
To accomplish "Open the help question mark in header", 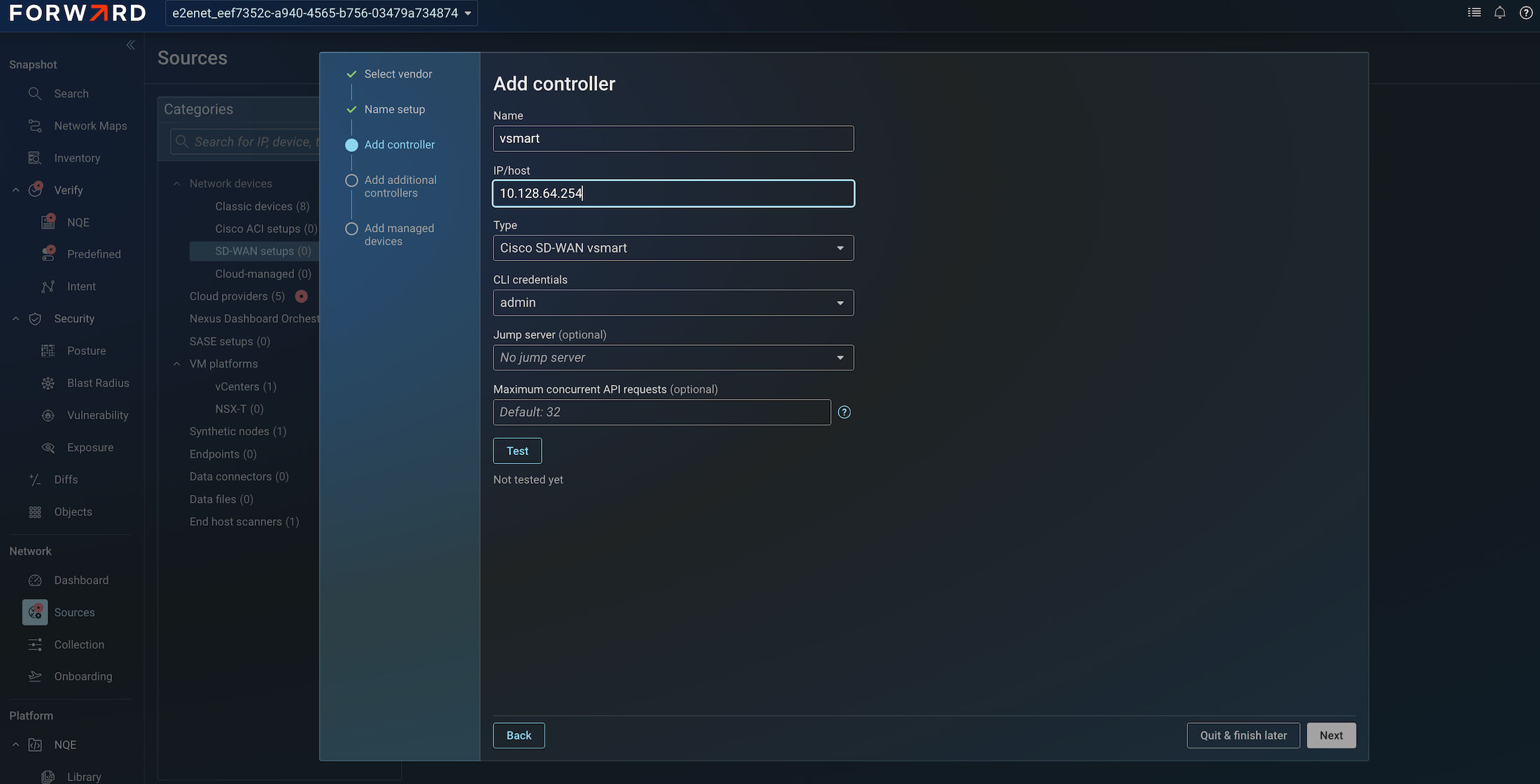I will 1526,13.
